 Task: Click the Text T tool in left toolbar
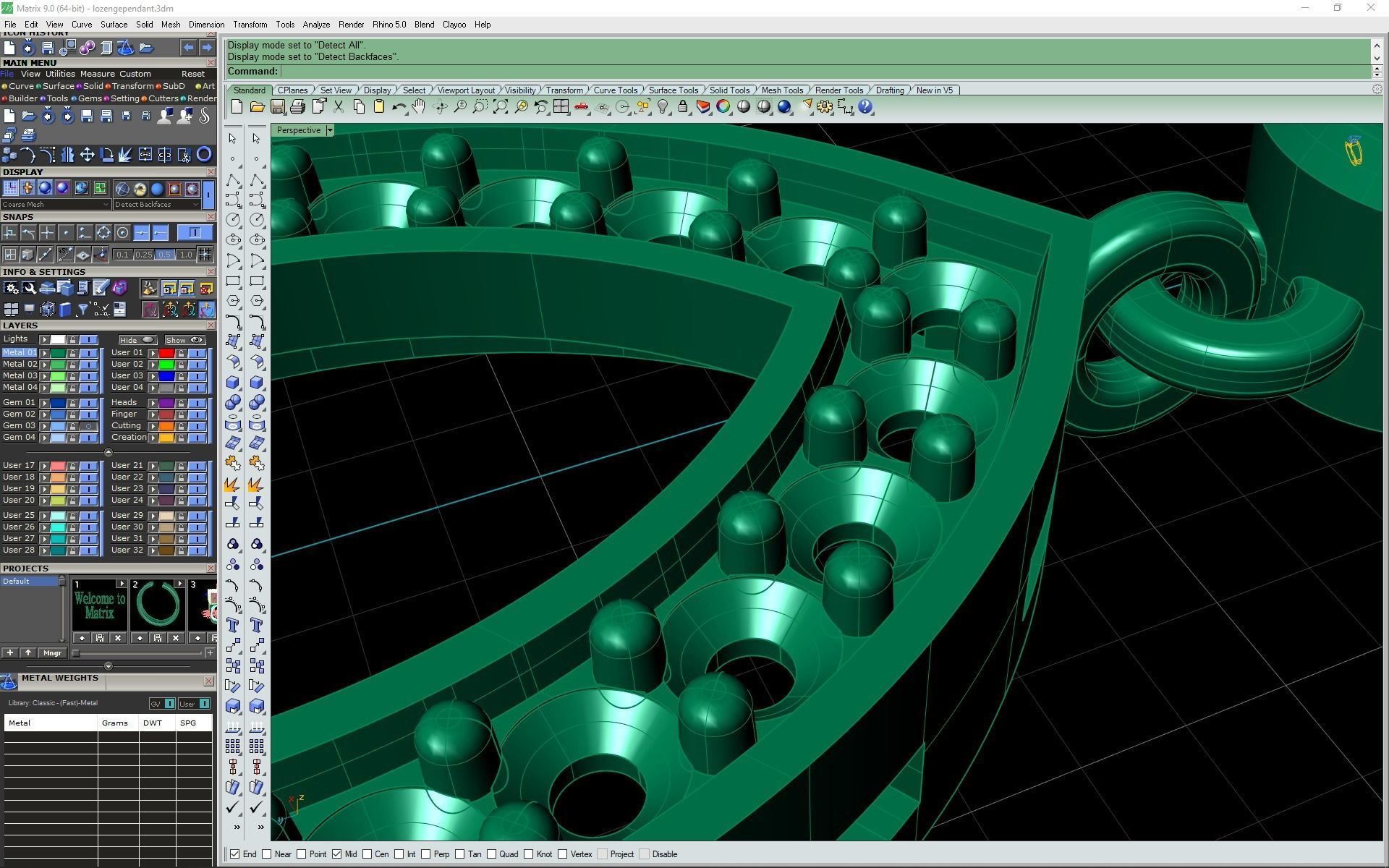(x=233, y=625)
